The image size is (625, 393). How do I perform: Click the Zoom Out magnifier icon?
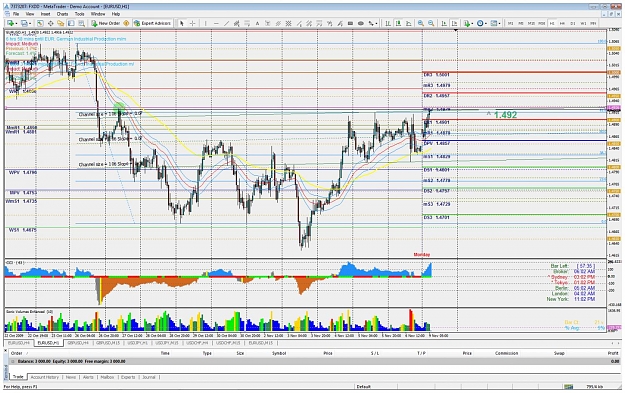tap(431, 23)
